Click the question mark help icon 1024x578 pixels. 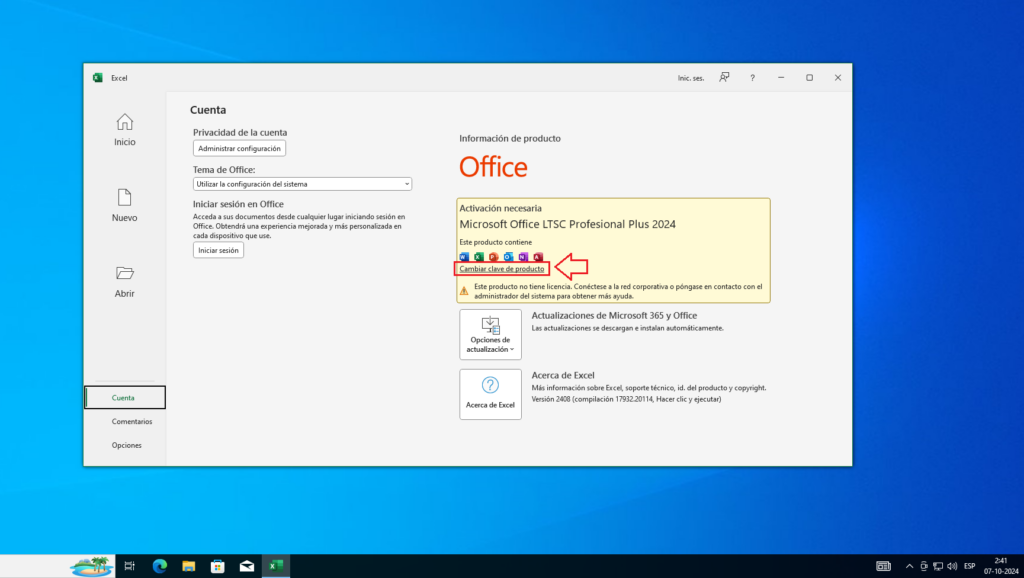point(752,77)
